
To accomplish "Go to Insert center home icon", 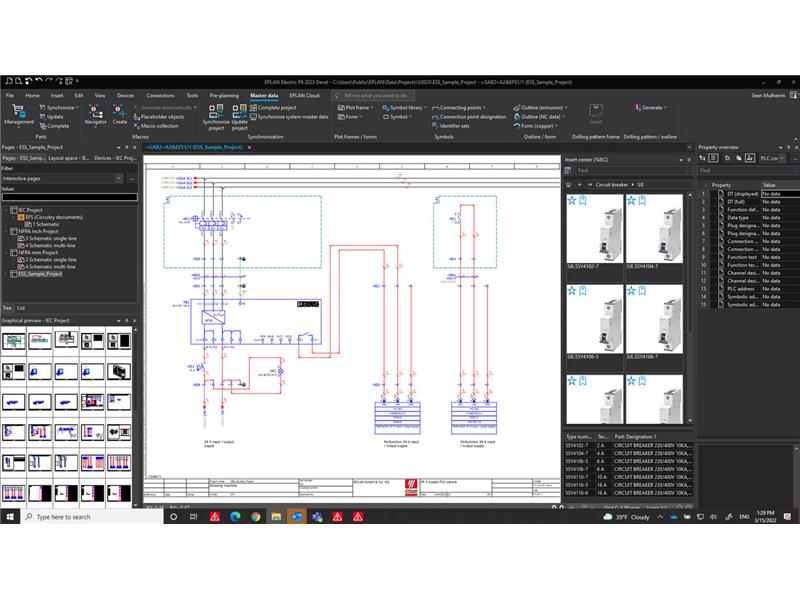I will 569,185.
